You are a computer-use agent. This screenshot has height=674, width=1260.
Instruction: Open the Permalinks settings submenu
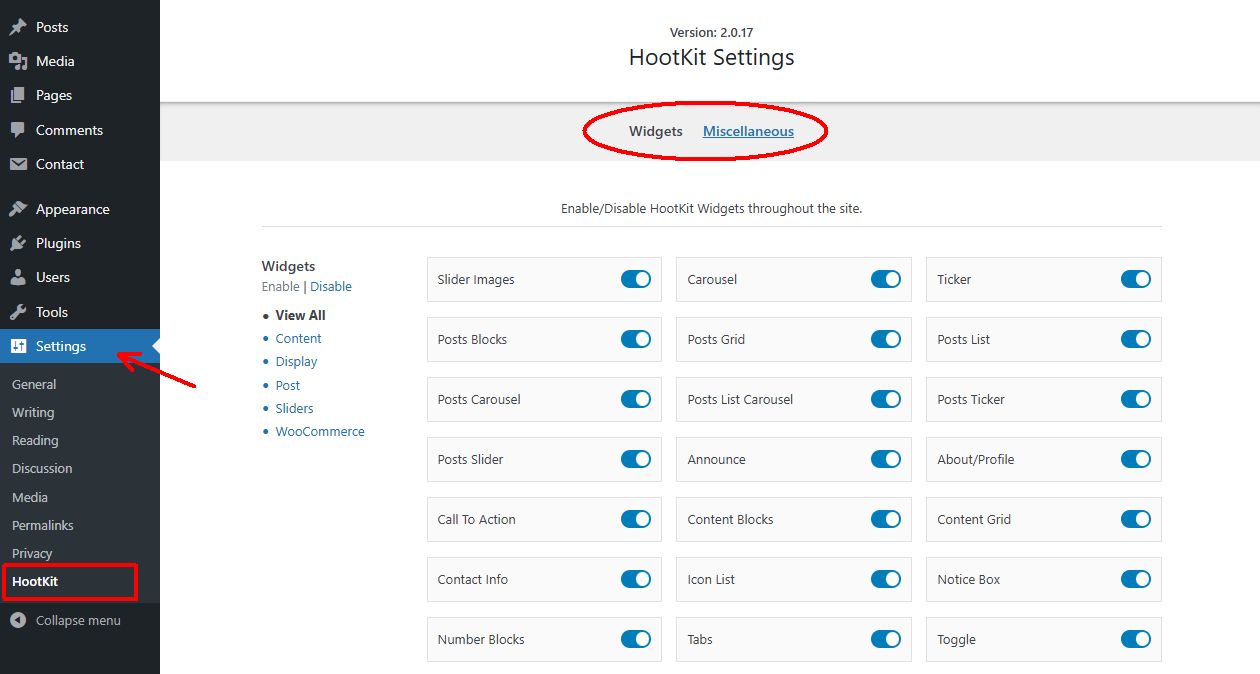click(x=43, y=525)
